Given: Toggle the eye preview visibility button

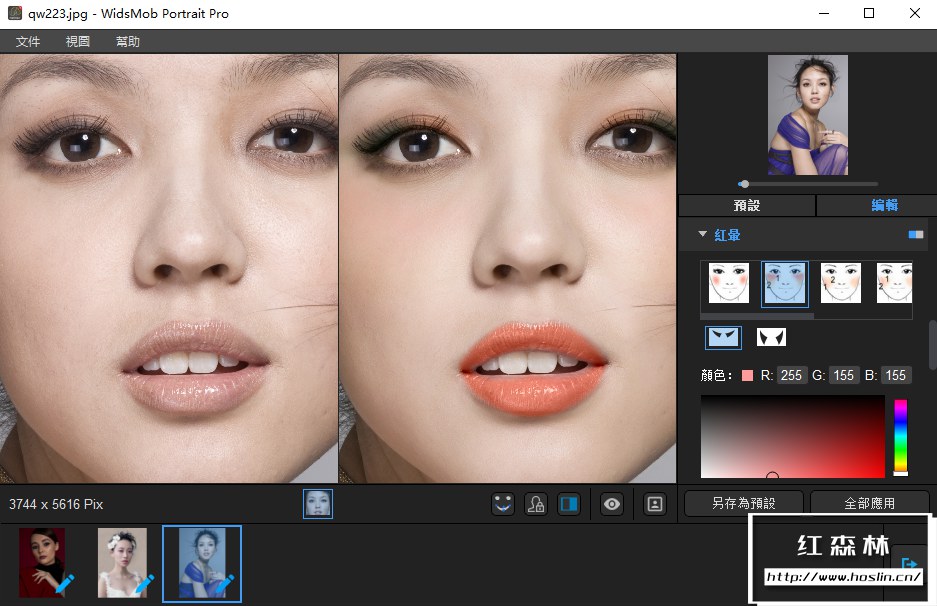Looking at the screenshot, I should click(612, 504).
